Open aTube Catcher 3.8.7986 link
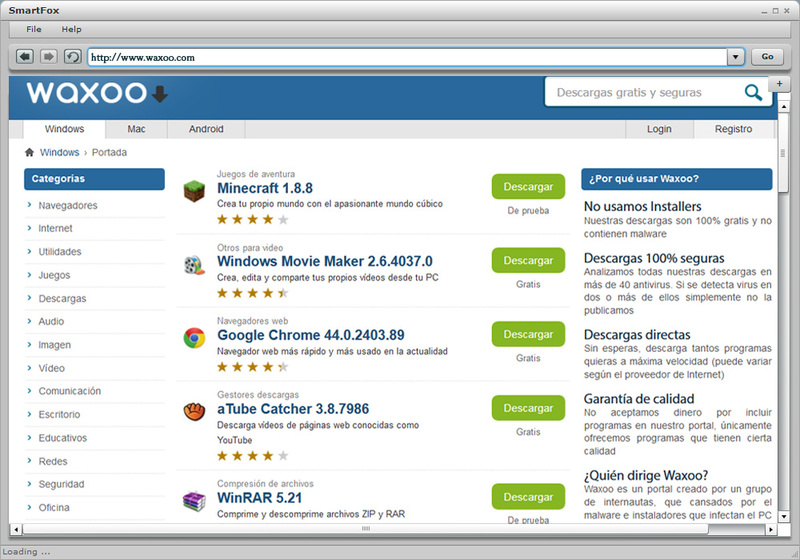 pos(293,409)
